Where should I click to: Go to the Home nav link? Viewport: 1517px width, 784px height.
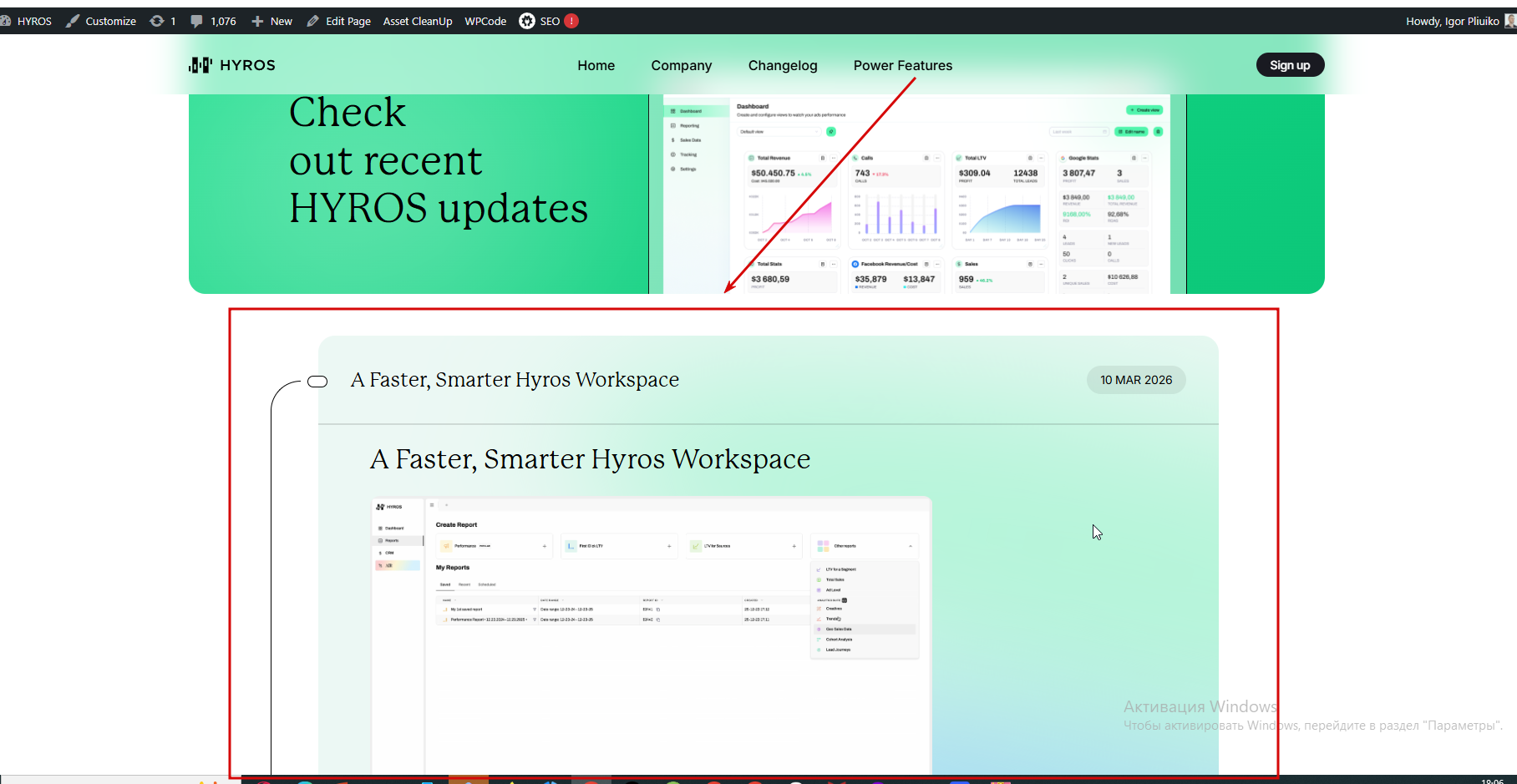[x=596, y=65]
